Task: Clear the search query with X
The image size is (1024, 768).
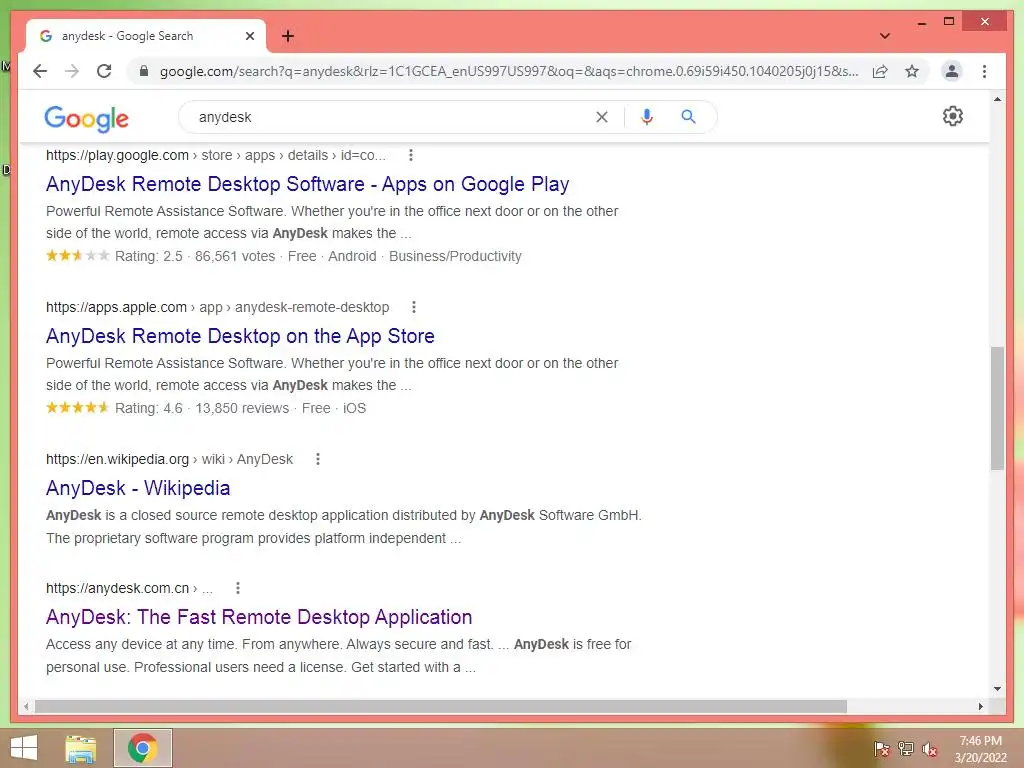Action: coord(601,117)
